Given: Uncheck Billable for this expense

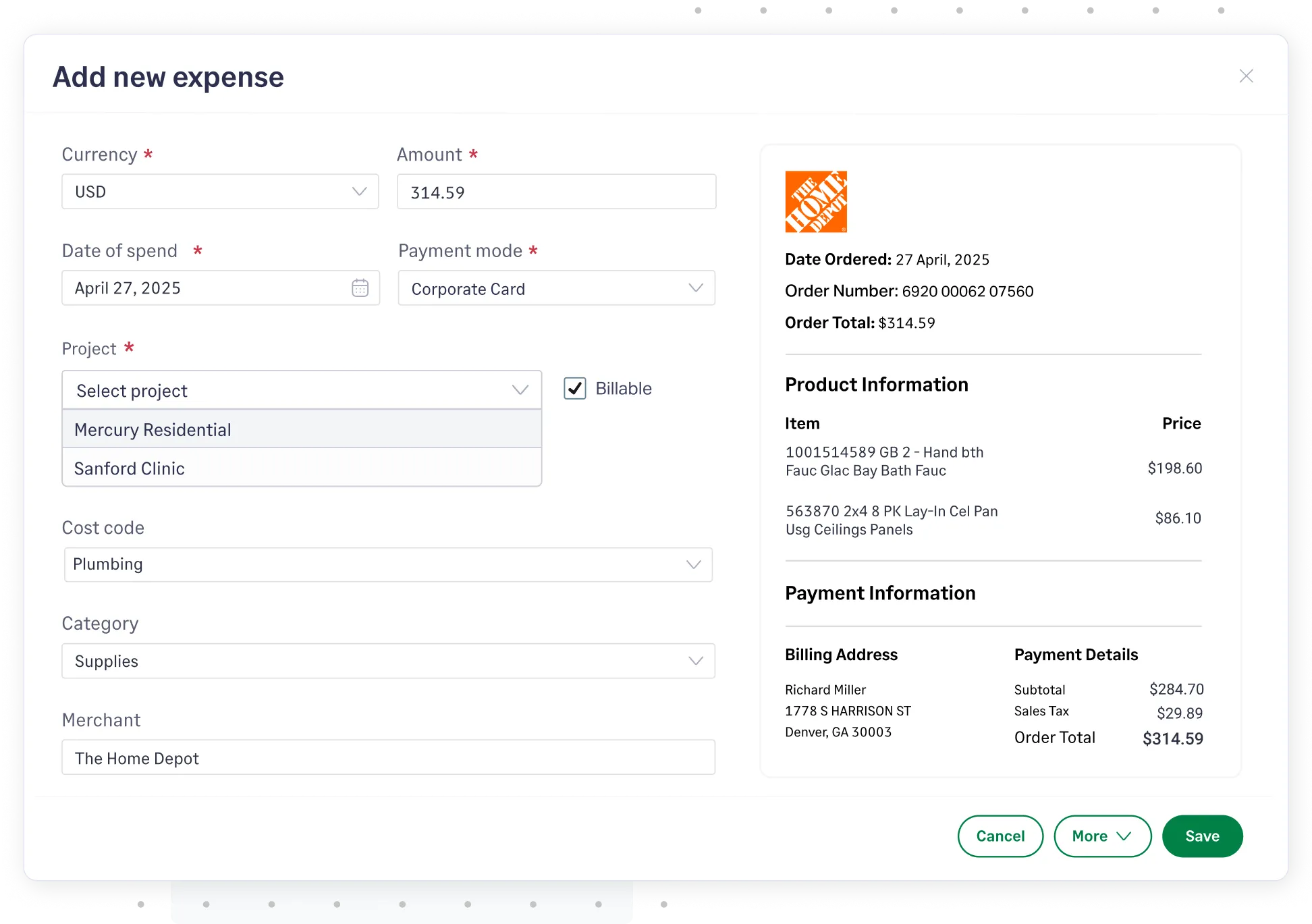Looking at the screenshot, I should click(x=574, y=389).
